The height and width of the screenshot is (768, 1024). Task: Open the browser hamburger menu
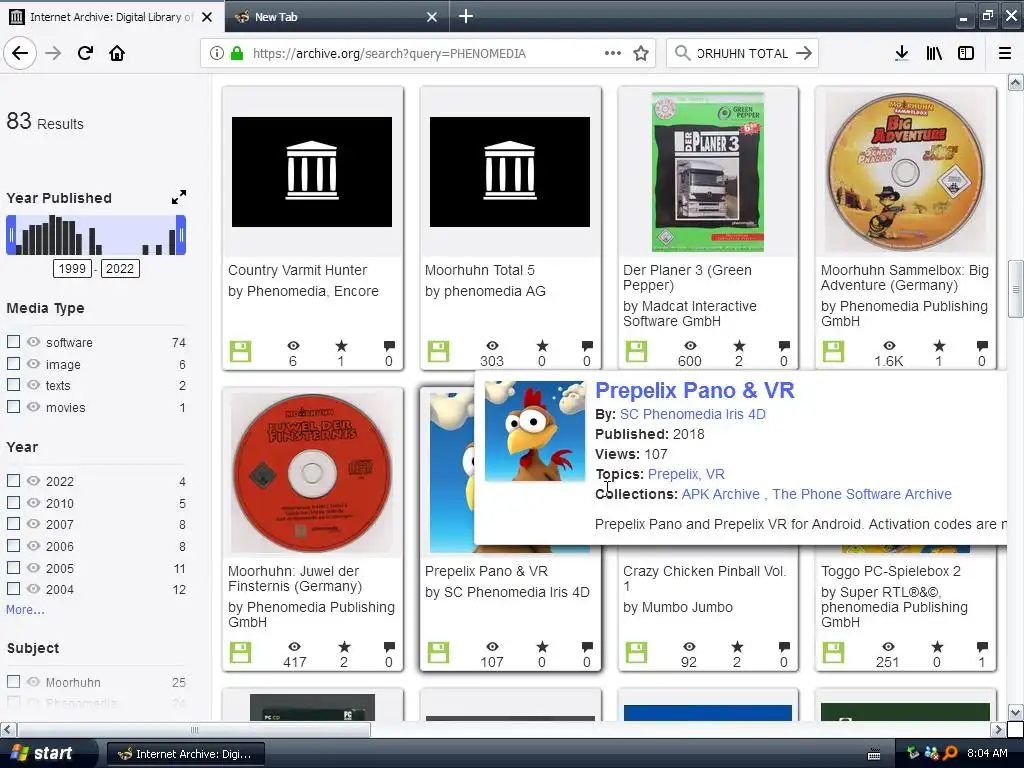(x=1005, y=53)
